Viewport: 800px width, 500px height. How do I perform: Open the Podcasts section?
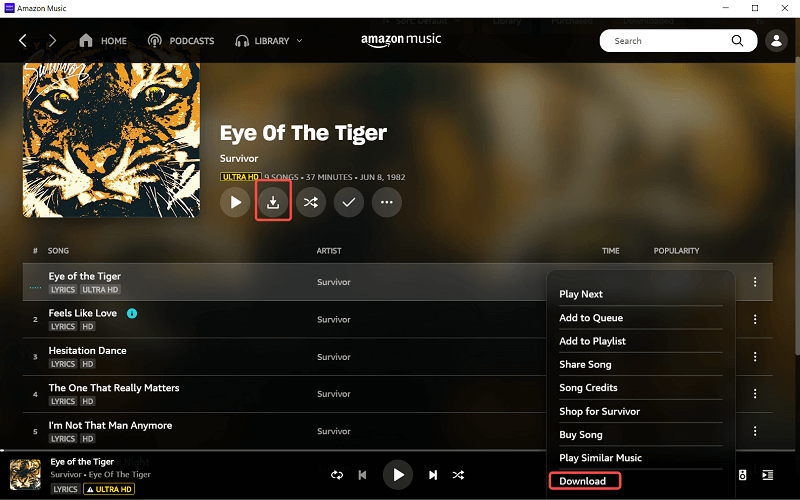[x=181, y=41]
